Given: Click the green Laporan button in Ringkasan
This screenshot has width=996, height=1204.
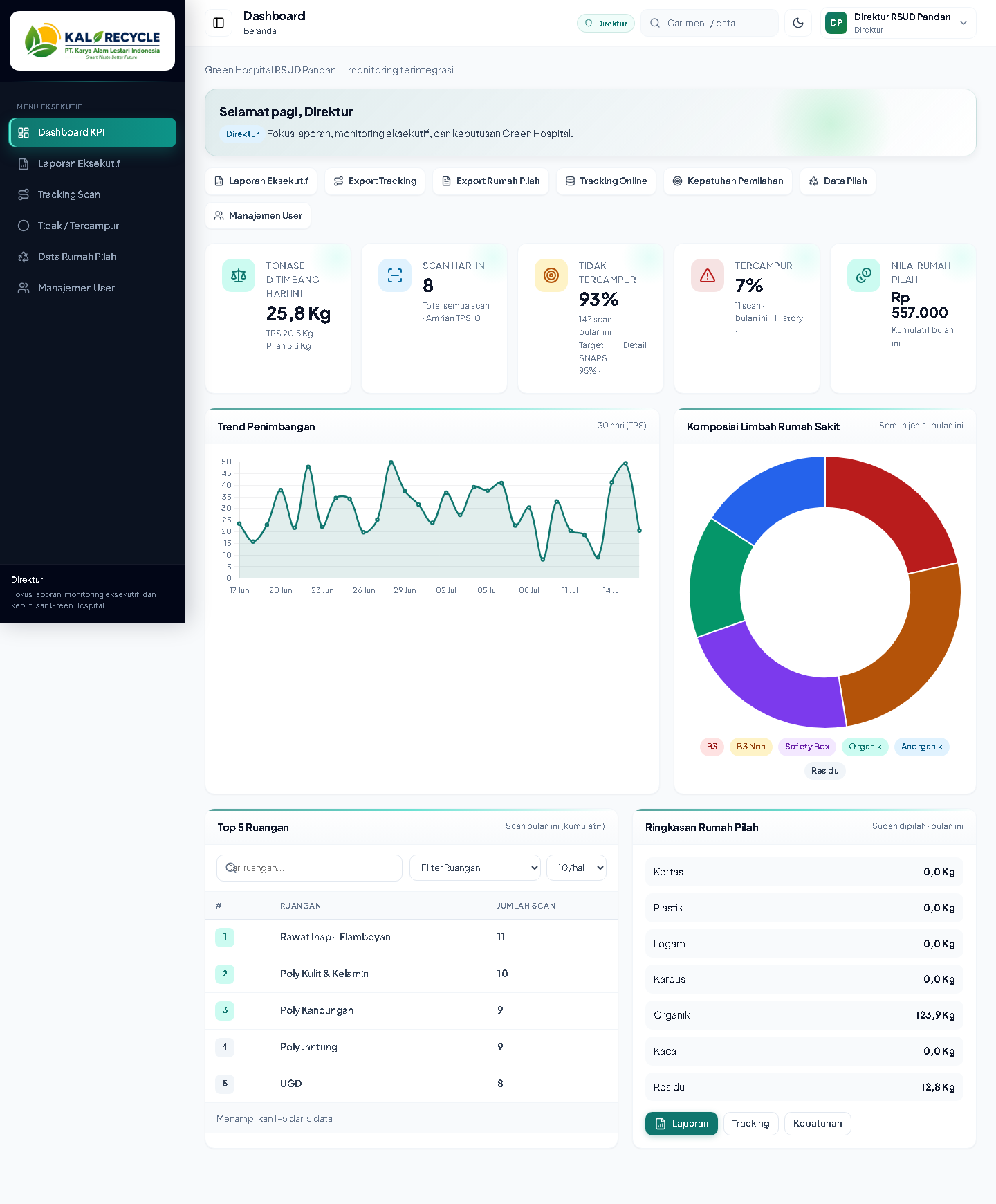Looking at the screenshot, I should [x=681, y=1124].
